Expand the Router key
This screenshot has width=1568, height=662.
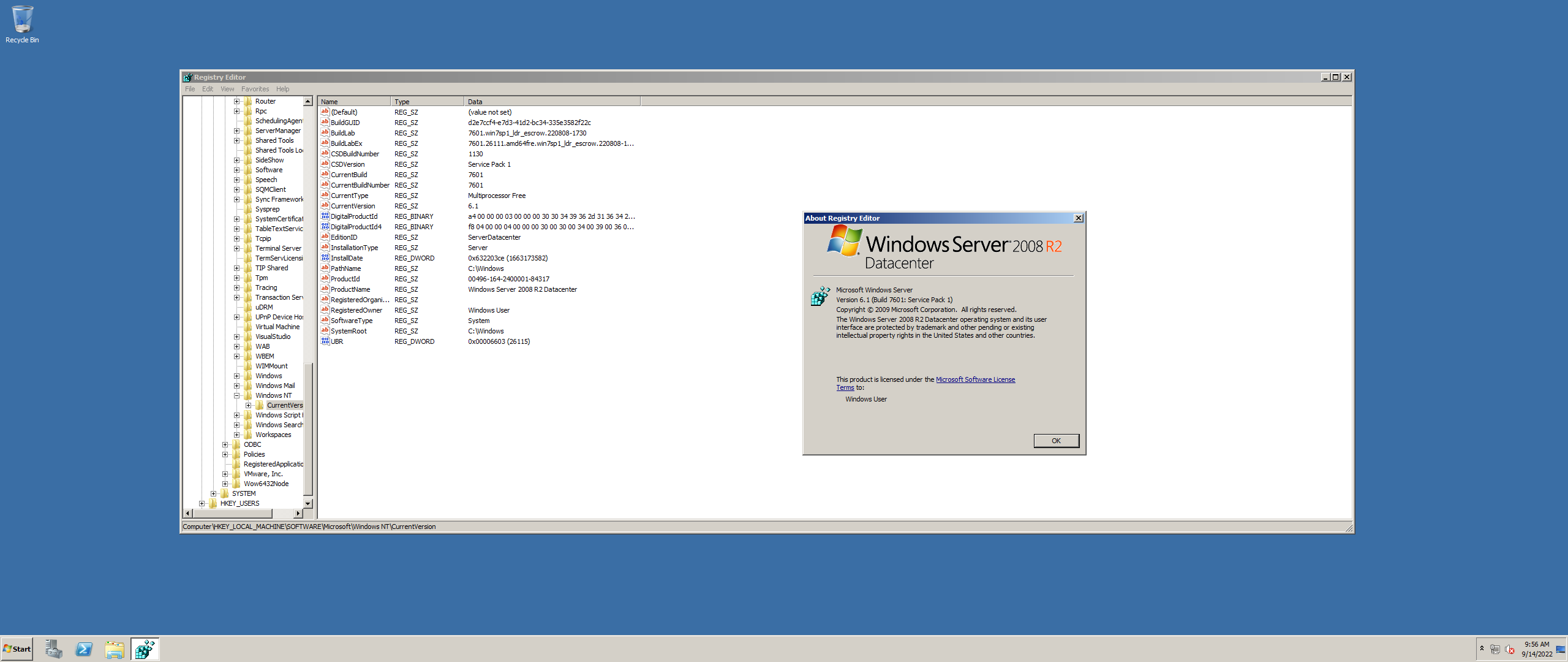pyautogui.click(x=236, y=101)
